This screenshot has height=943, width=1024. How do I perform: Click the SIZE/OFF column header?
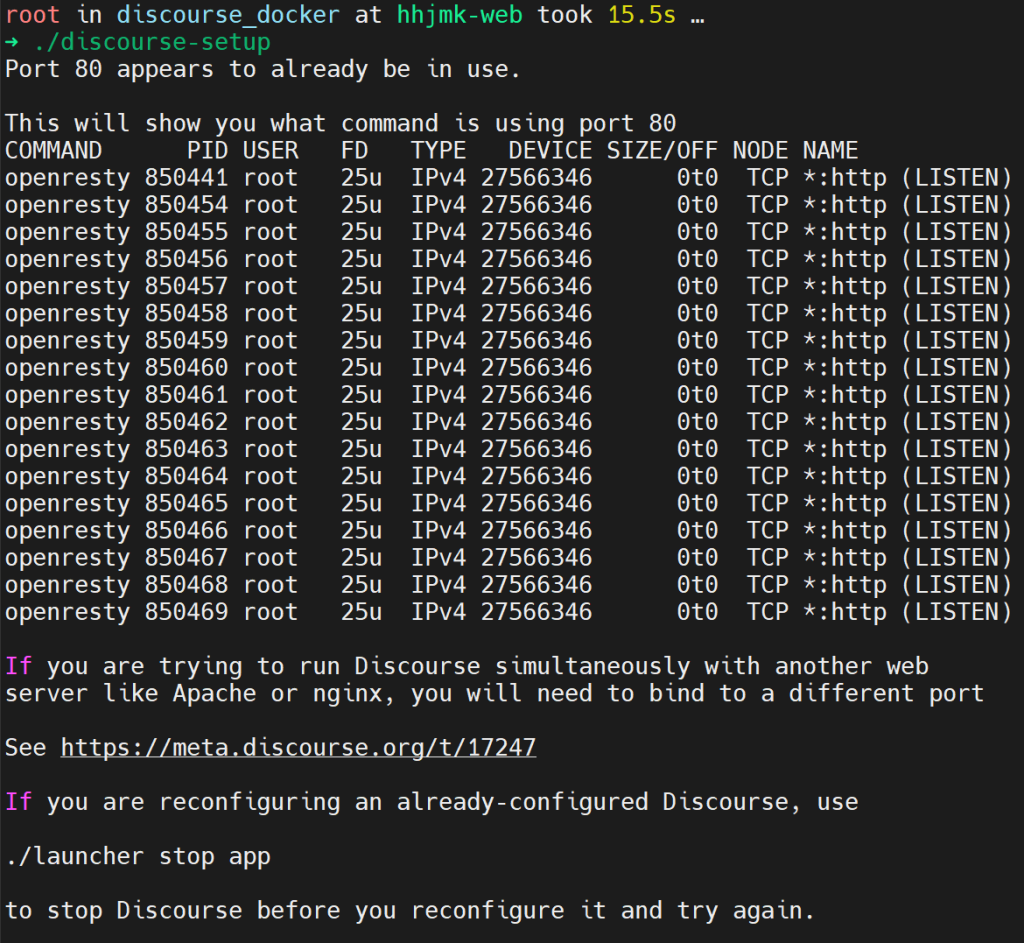662,150
